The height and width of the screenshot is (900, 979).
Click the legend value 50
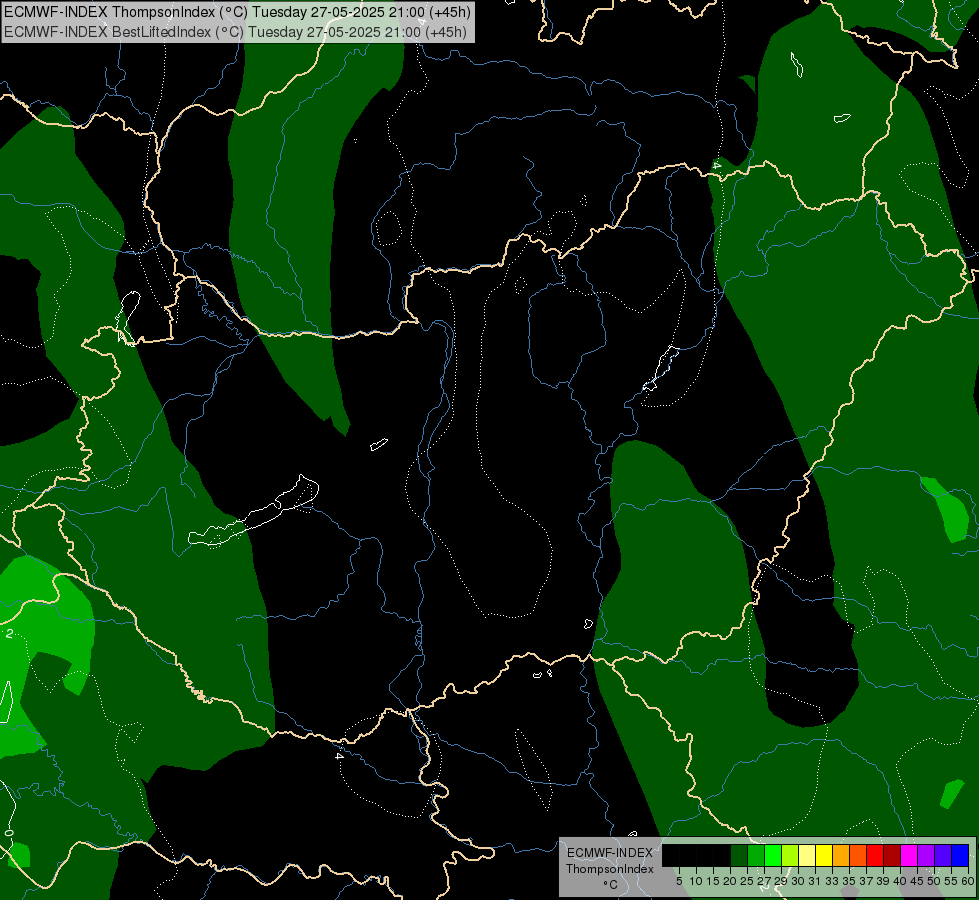[x=934, y=881]
